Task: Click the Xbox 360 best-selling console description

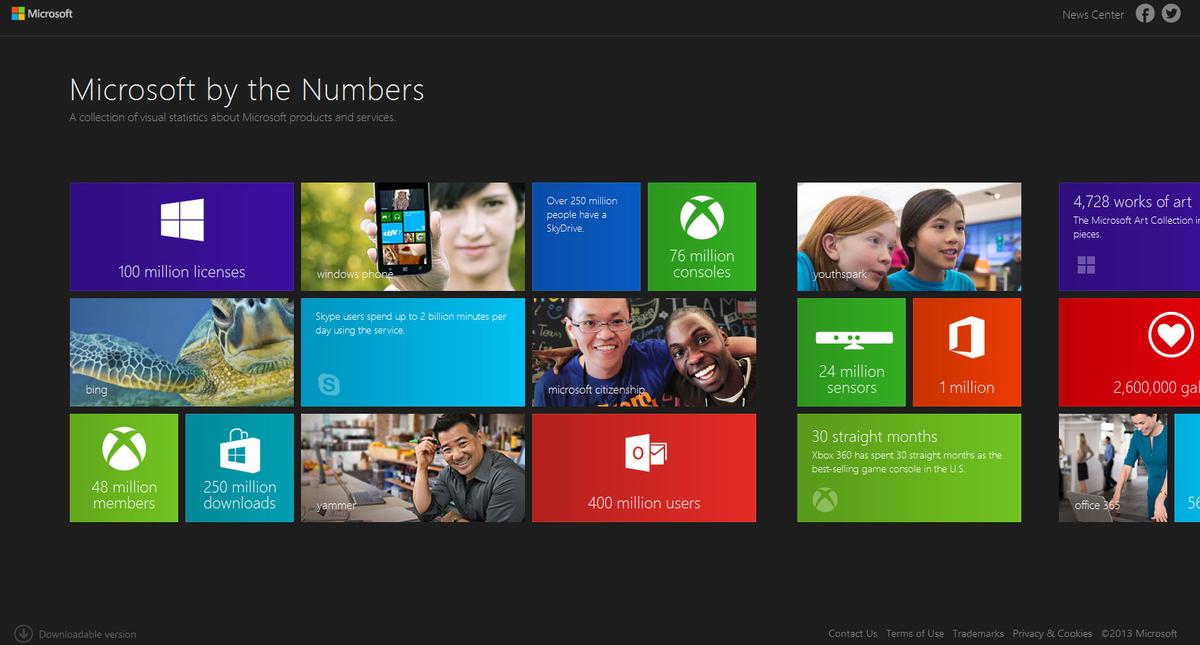Action: 907,462
